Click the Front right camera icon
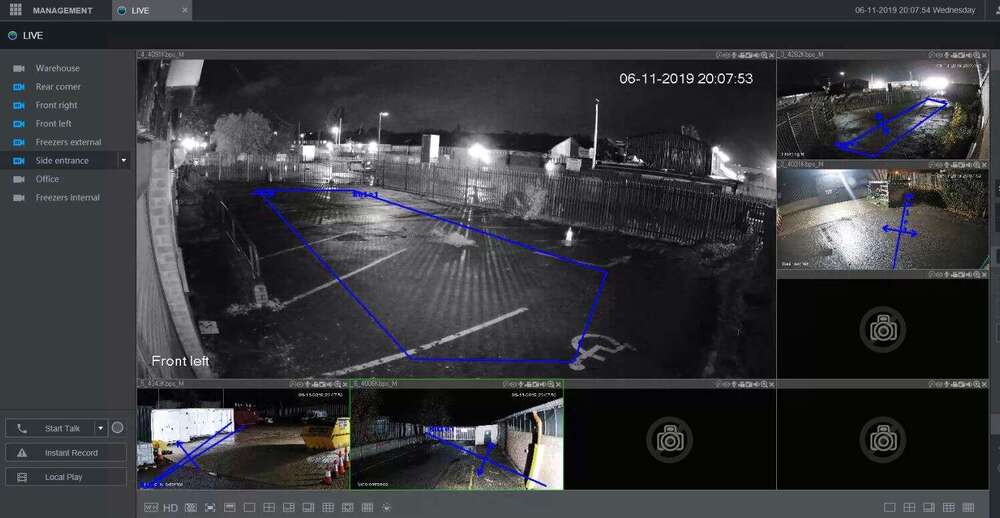Viewport: 1000px width, 518px height. tap(18, 105)
